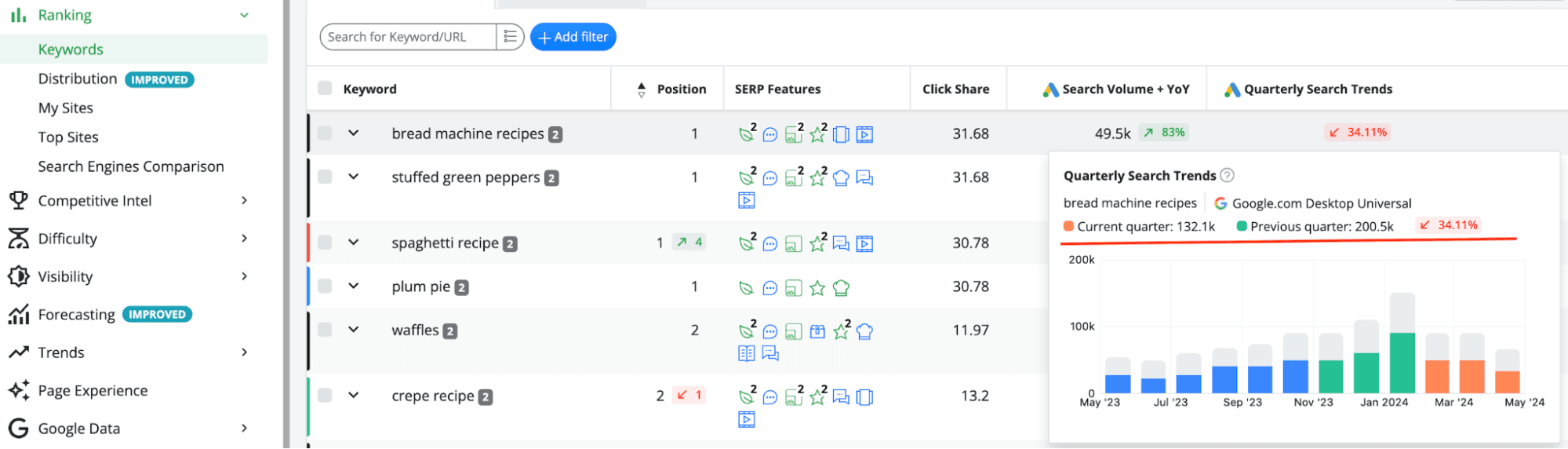1568x449 pixels.
Task: Click Position column sort arrows
Action: click(x=641, y=89)
